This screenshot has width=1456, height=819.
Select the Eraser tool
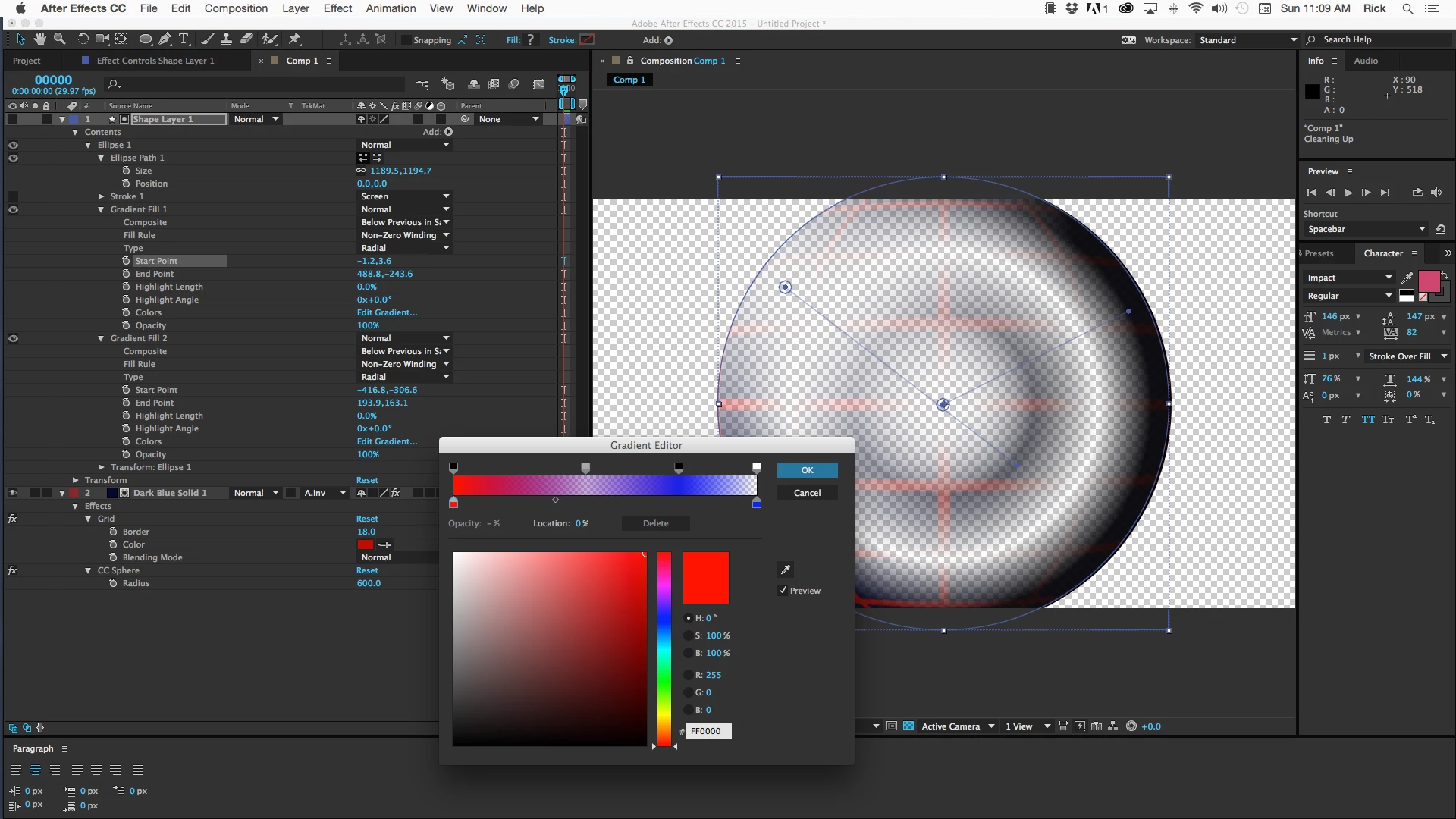coord(246,39)
